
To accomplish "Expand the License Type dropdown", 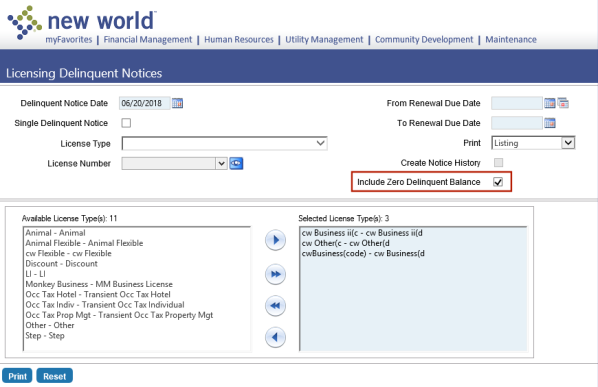I will pos(224,143).
